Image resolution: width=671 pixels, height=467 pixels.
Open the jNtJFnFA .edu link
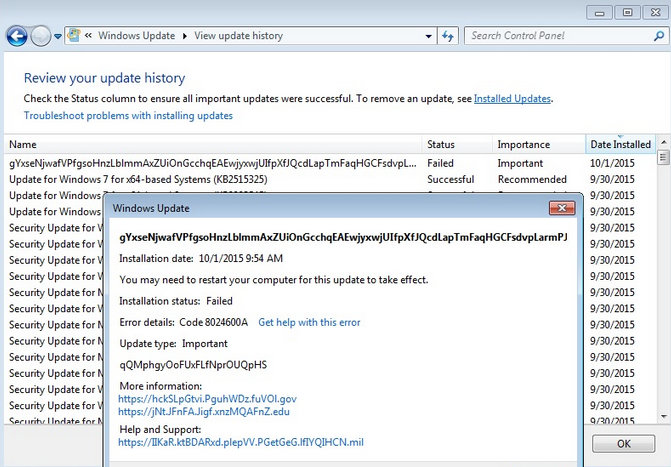(204, 412)
